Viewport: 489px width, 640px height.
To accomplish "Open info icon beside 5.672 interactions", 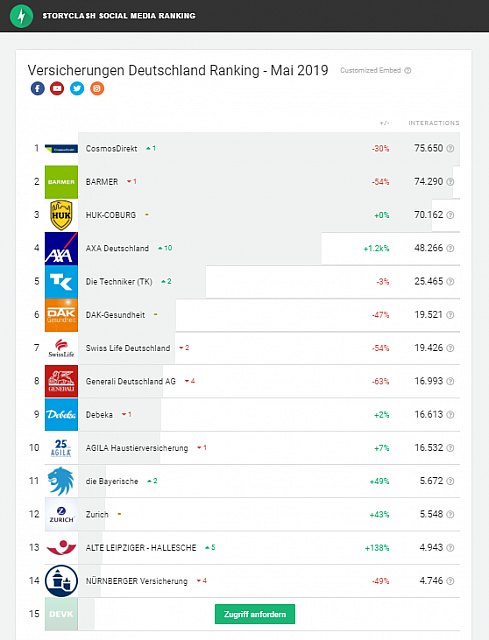I will tap(450, 481).
